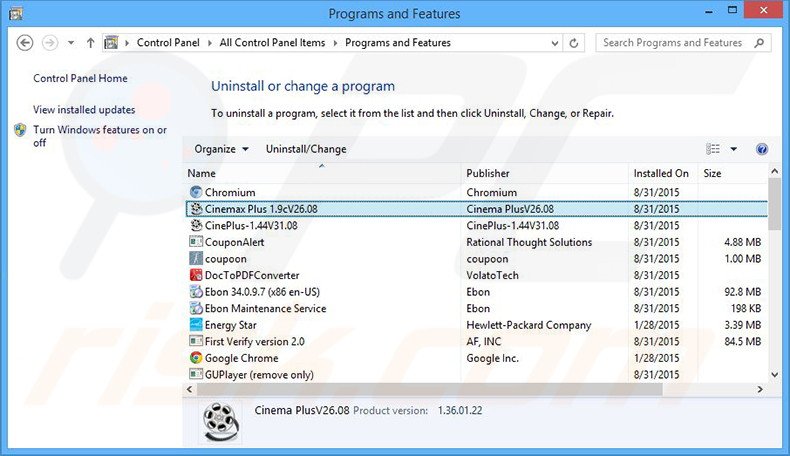The height and width of the screenshot is (456, 790).
Task: Click the large film reel details icon
Action: coord(221,422)
